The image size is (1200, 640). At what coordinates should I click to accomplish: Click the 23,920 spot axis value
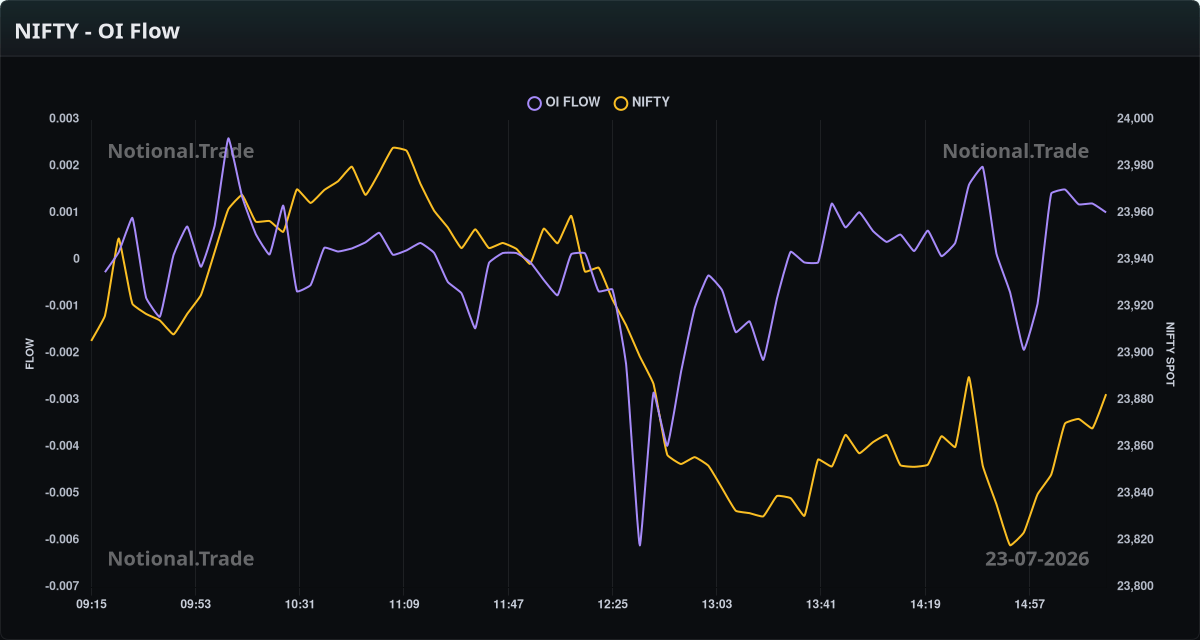click(x=1135, y=306)
